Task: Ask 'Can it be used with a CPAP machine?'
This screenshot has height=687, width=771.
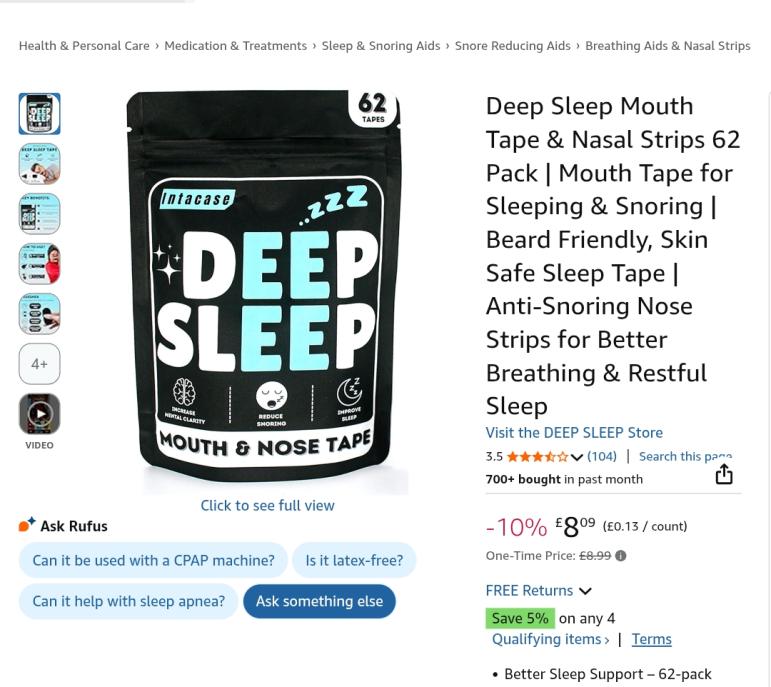Action: pyautogui.click(x=153, y=560)
